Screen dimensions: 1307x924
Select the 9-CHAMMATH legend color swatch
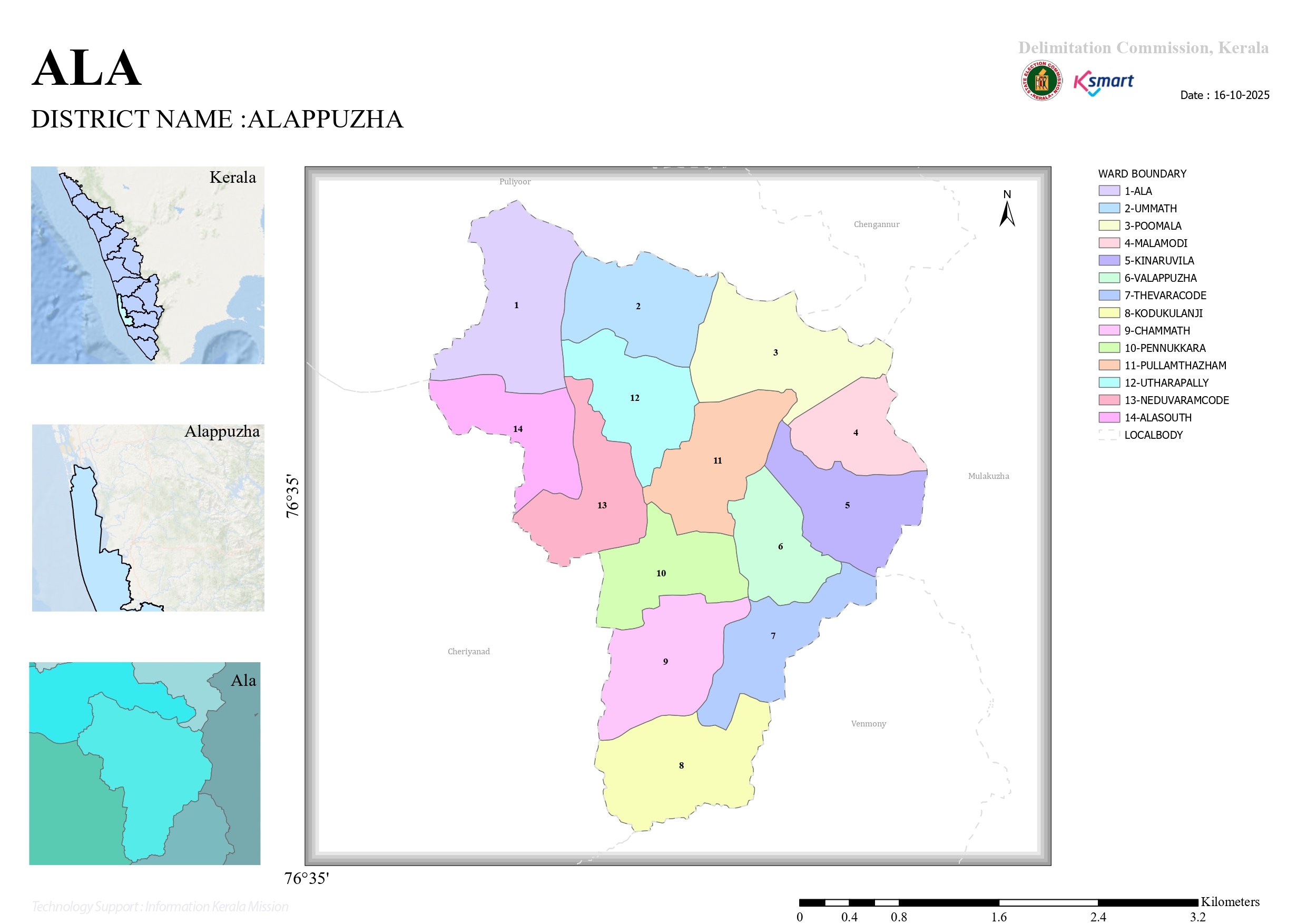(1109, 330)
